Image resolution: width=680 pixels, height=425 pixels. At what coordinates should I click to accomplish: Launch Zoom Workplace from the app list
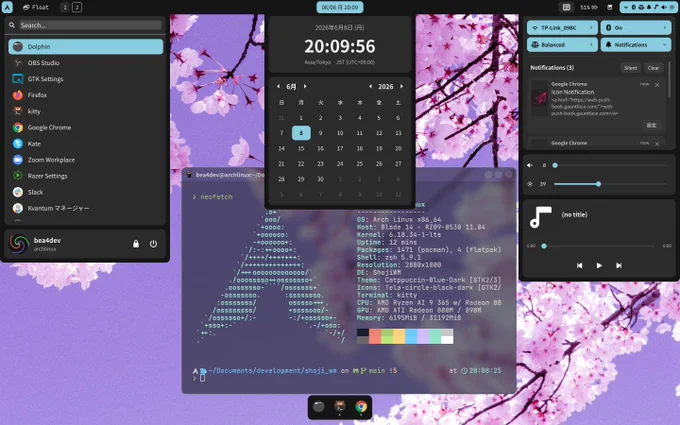tap(86, 160)
